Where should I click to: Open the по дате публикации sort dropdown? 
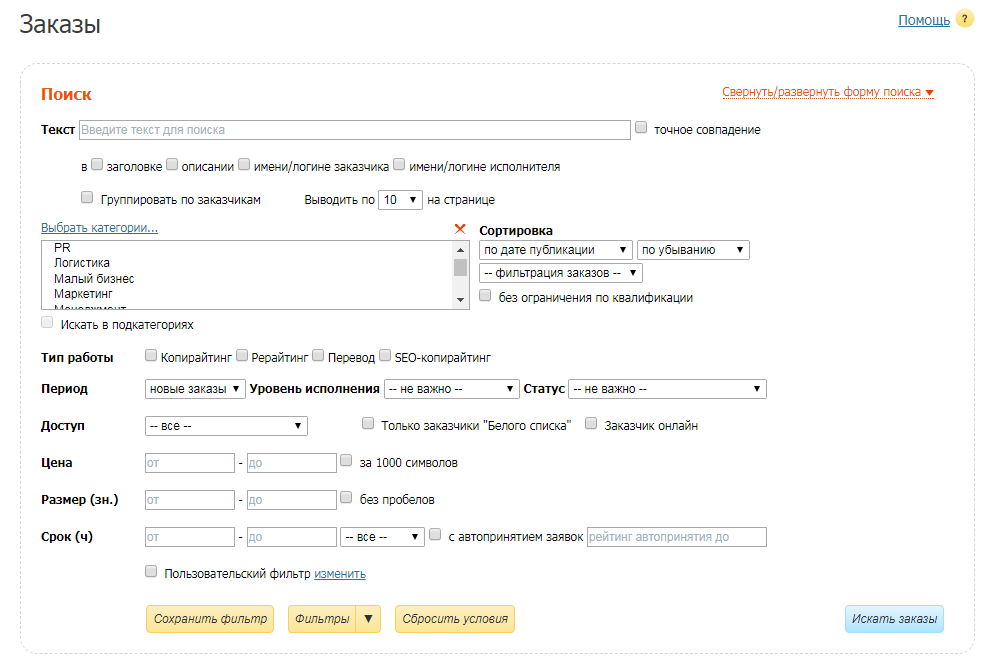[x=556, y=250]
